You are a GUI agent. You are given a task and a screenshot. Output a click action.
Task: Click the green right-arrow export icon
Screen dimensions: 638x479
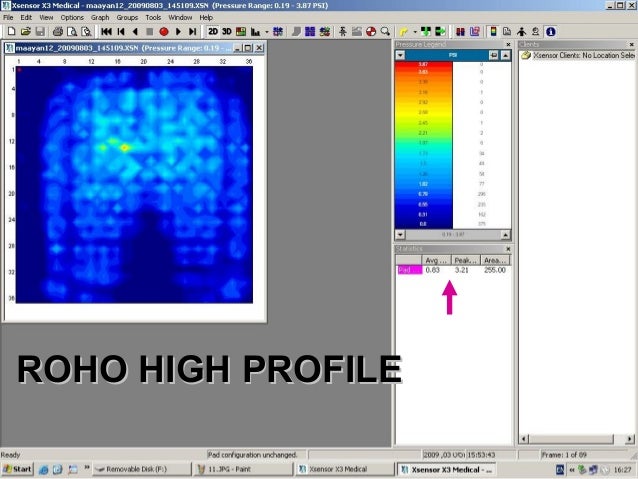[x=440, y=31]
